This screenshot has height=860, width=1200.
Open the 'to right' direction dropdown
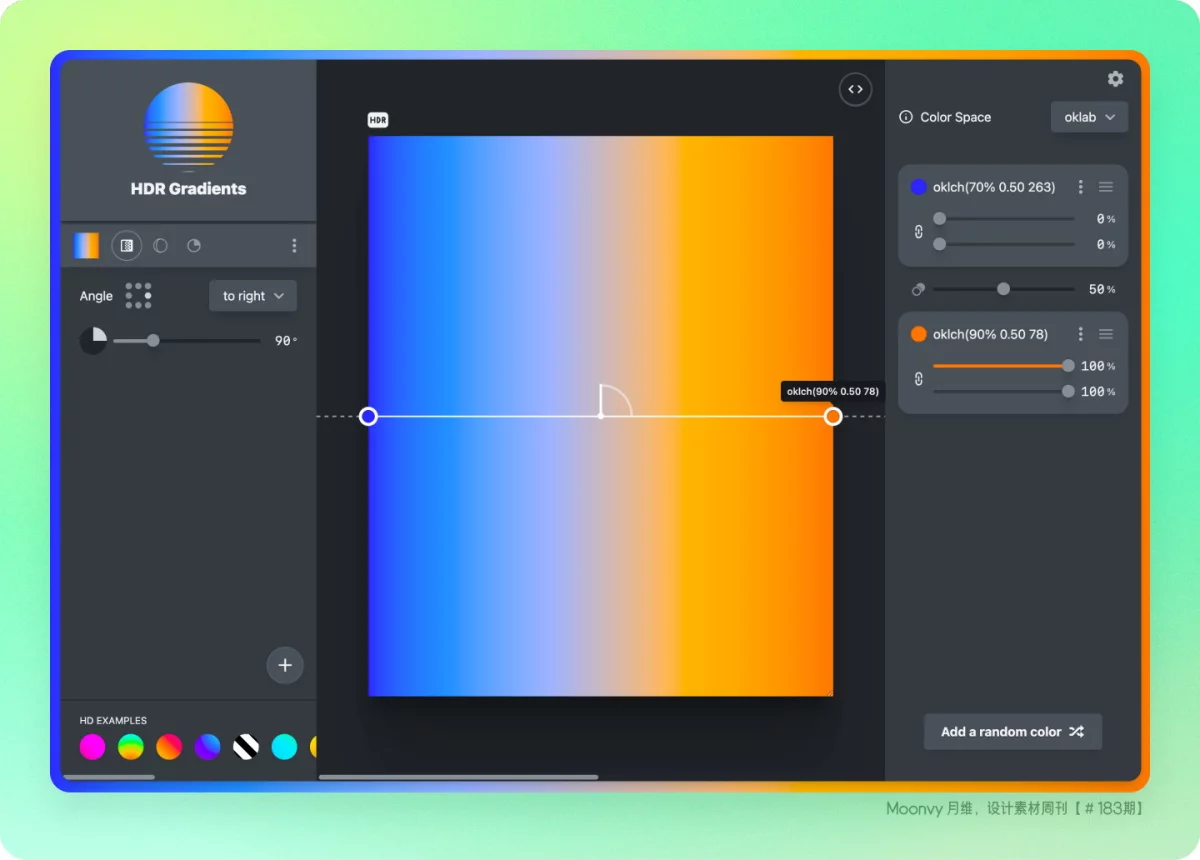point(253,296)
